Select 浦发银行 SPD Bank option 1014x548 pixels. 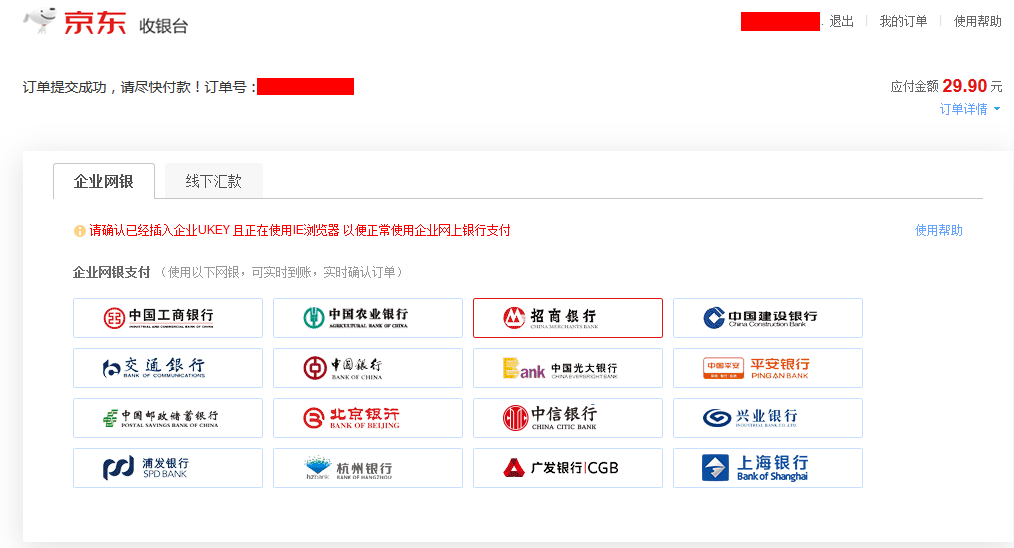168,468
